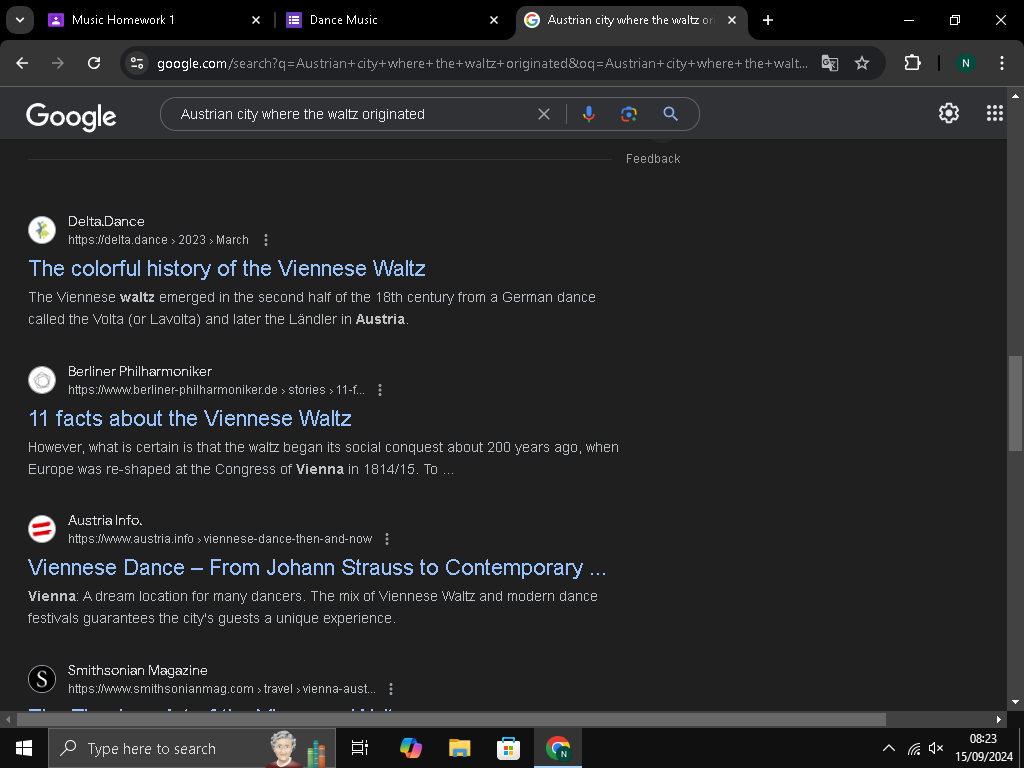Show hidden system tray icons
This screenshot has width=1024, height=768.
pos(889,748)
